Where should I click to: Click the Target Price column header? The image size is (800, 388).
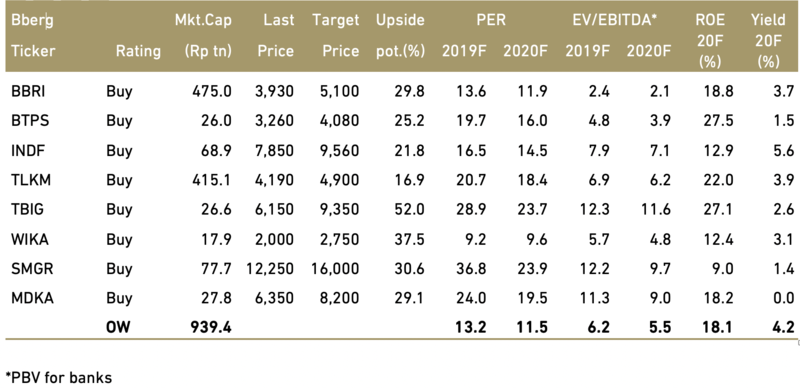(335, 35)
